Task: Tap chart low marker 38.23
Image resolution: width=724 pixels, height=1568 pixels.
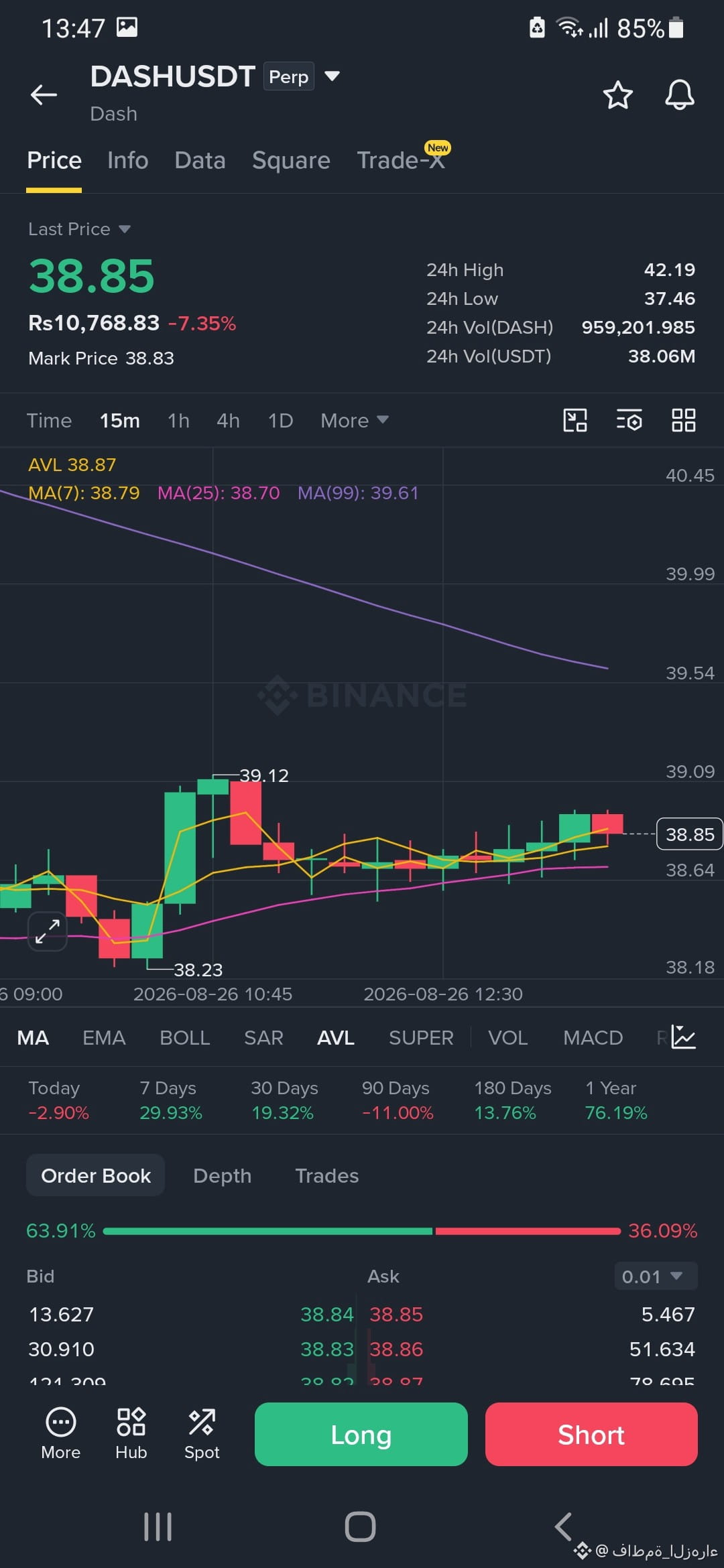Action: [198, 970]
